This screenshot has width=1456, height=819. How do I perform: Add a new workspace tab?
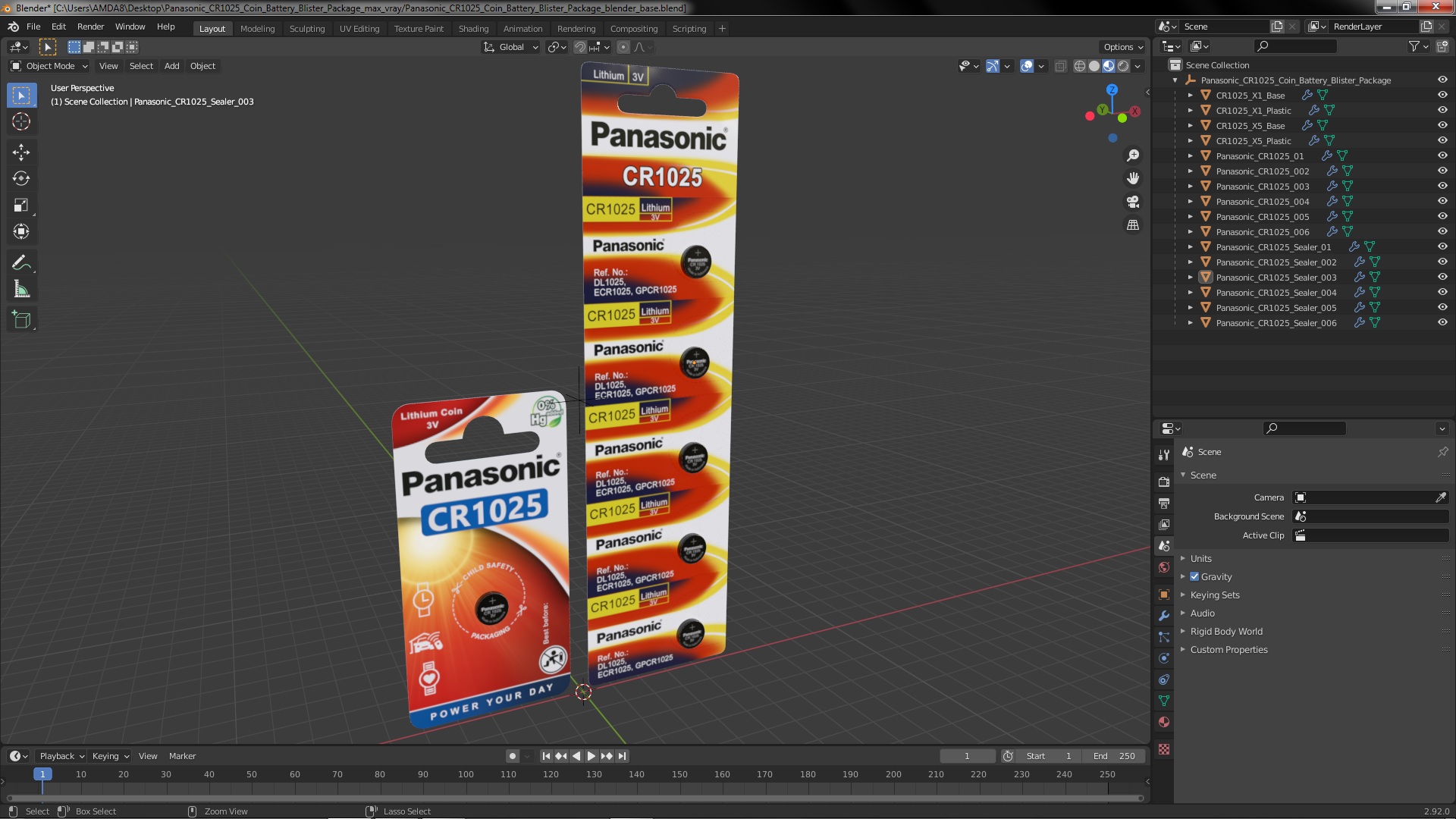tap(722, 29)
